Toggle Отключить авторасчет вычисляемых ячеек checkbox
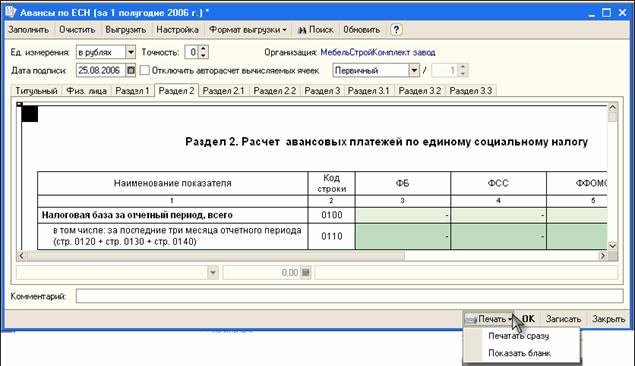Image resolution: width=635 pixels, height=366 pixels. pos(145,70)
